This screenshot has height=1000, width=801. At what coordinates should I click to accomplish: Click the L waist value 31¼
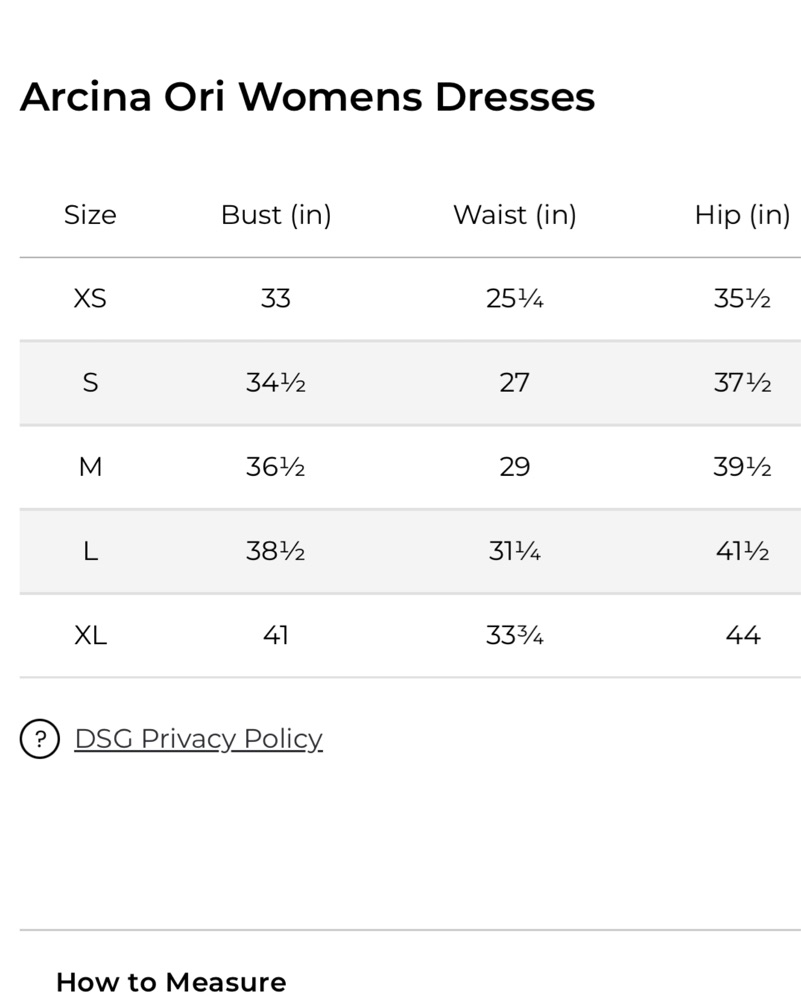pyautogui.click(x=514, y=551)
